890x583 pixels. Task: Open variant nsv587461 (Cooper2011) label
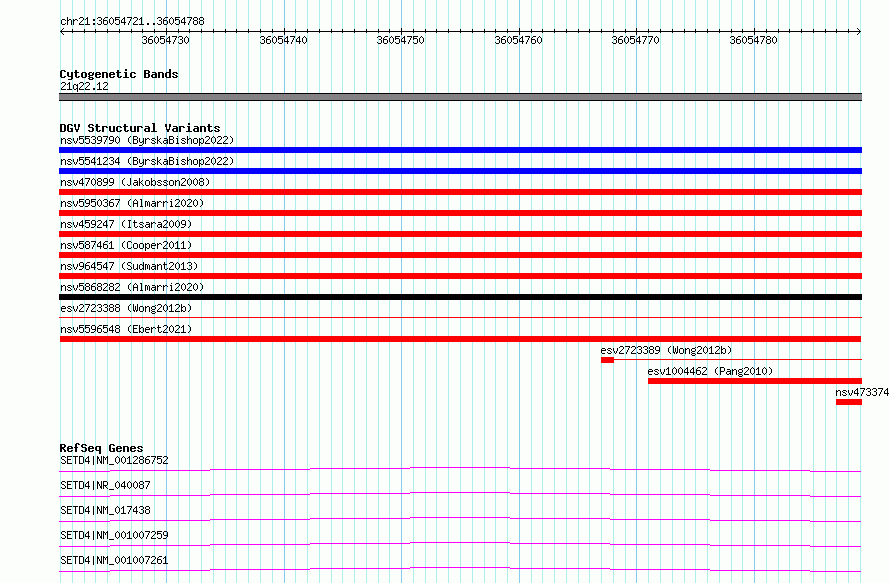coord(126,245)
